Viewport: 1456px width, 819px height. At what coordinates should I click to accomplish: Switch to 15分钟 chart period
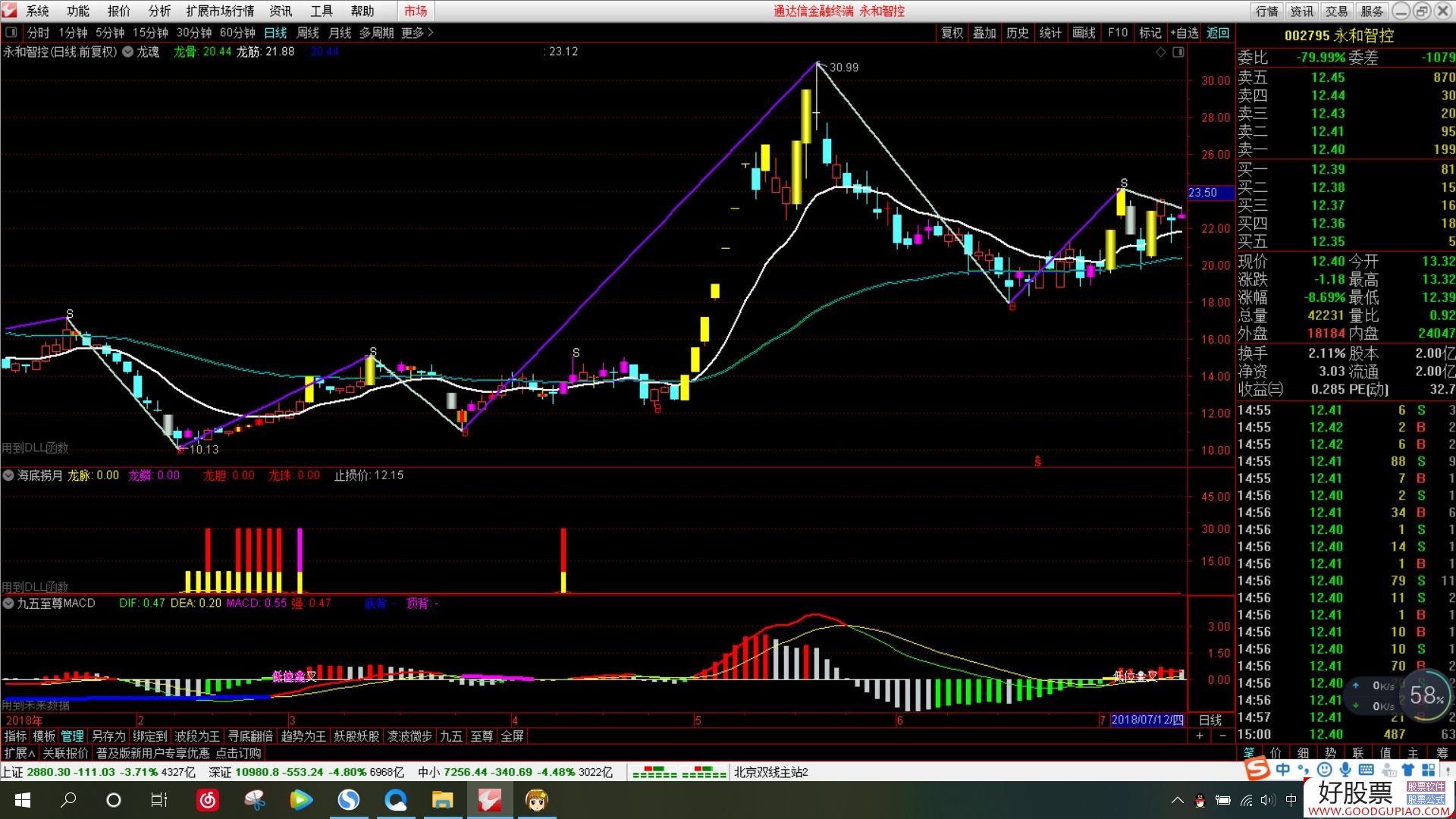pyautogui.click(x=150, y=33)
